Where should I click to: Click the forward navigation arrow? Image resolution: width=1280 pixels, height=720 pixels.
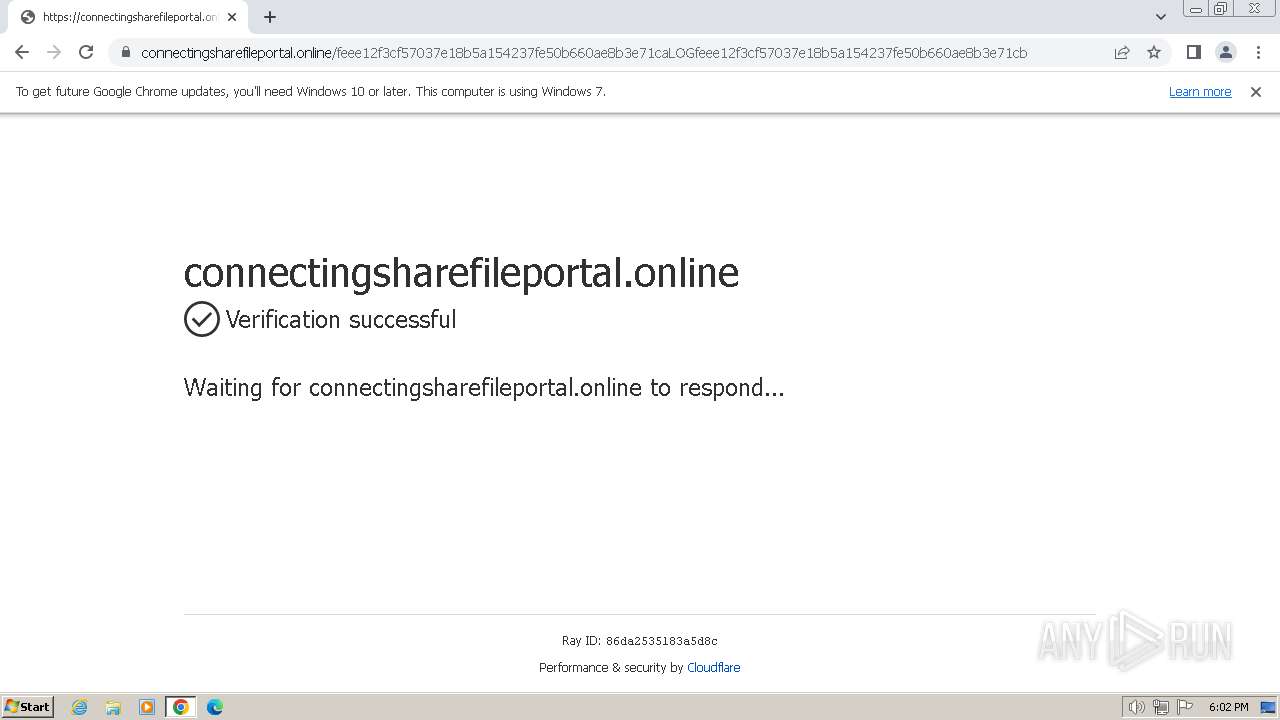(54, 52)
